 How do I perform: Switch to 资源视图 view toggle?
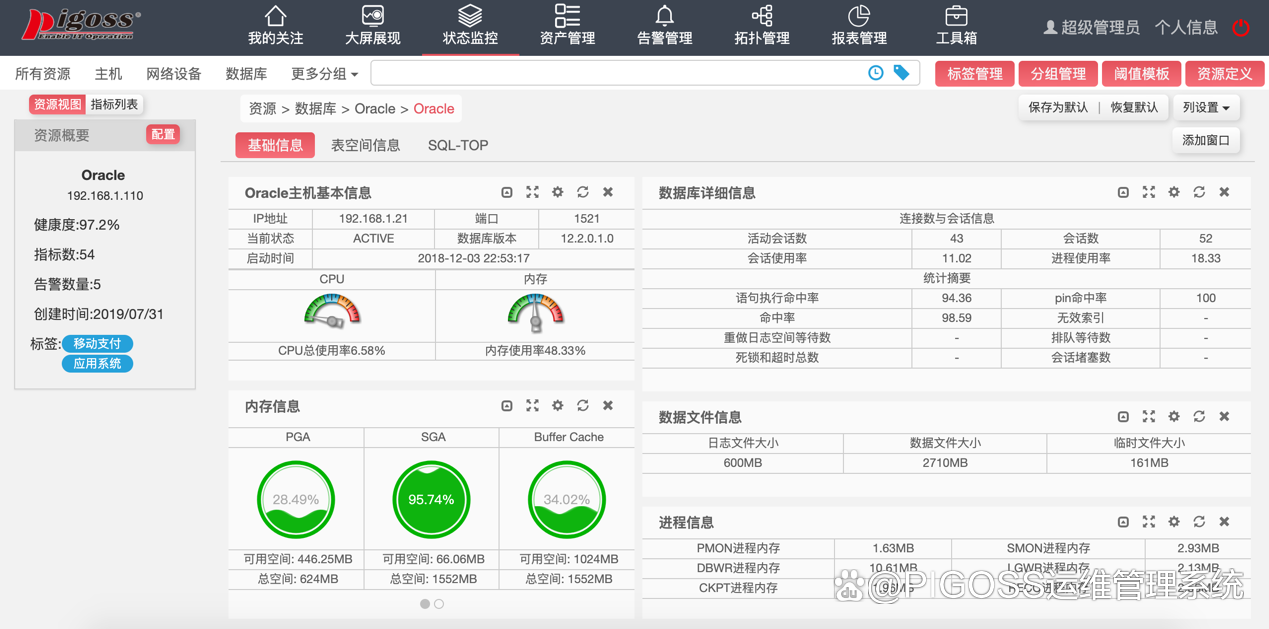tap(57, 104)
